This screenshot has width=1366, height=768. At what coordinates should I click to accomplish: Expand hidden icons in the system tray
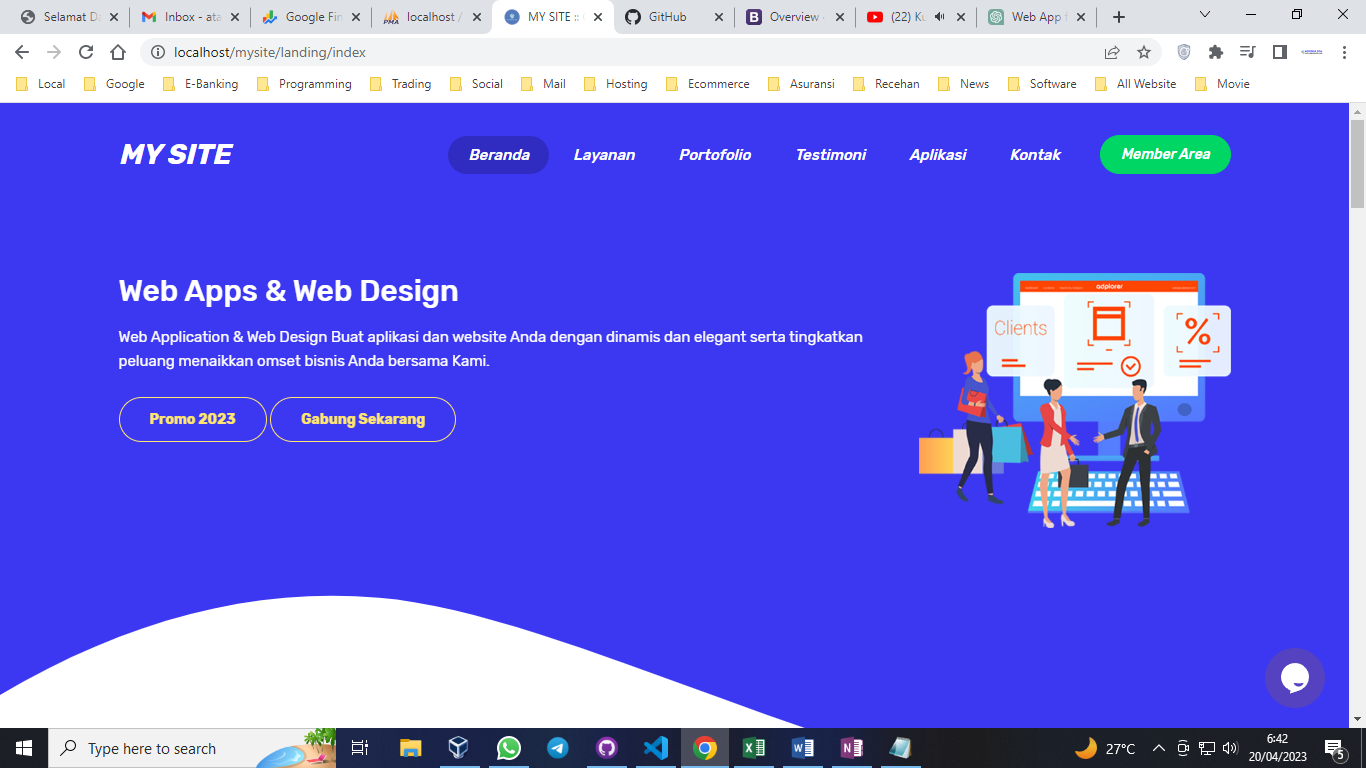1157,747
